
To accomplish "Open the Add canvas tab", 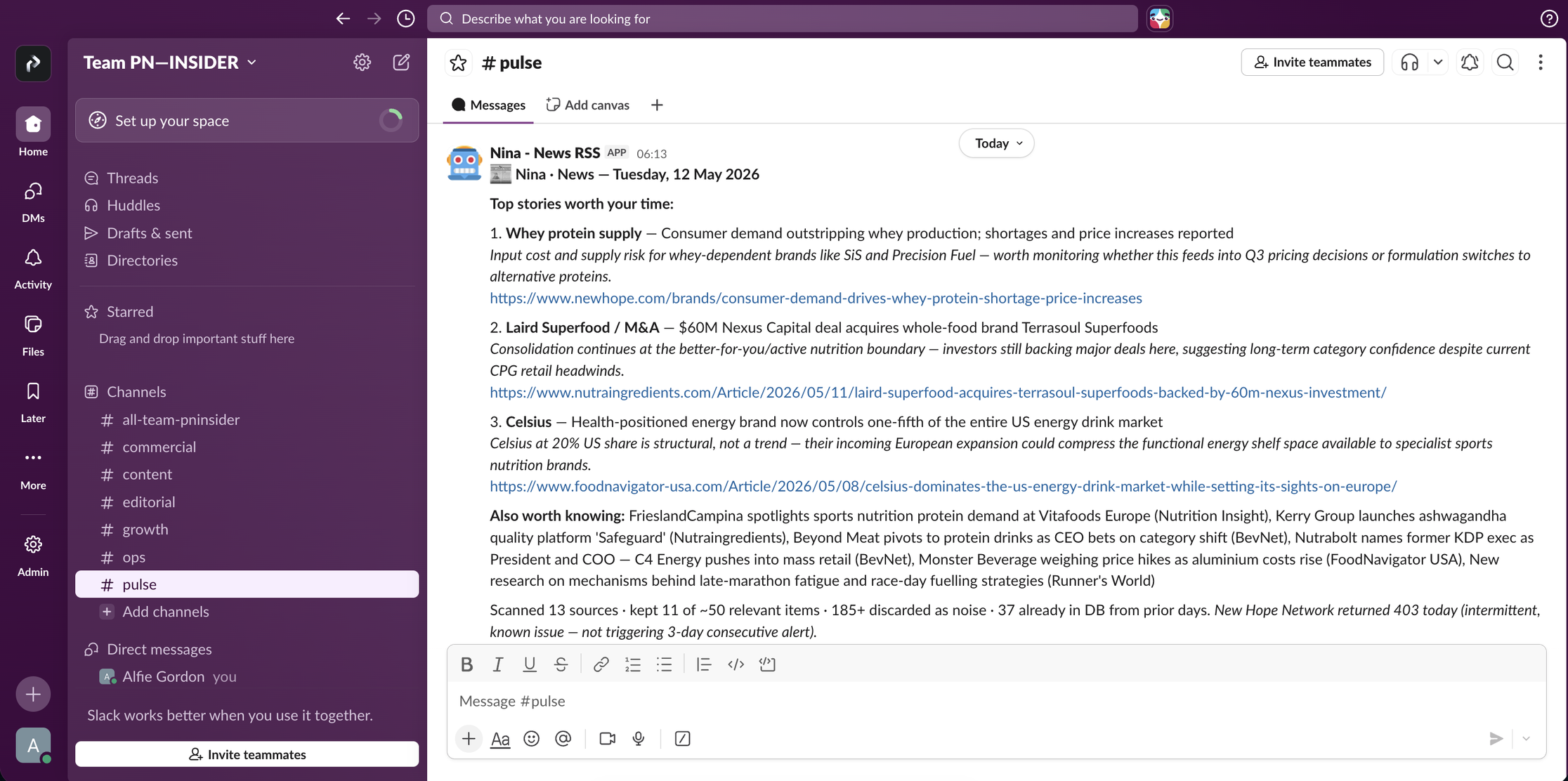I will click(588, 105).
